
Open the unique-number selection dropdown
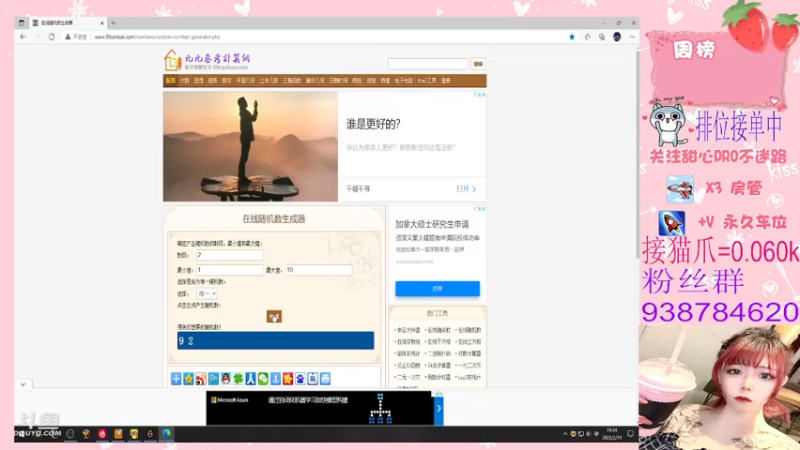tap(207, 293)
